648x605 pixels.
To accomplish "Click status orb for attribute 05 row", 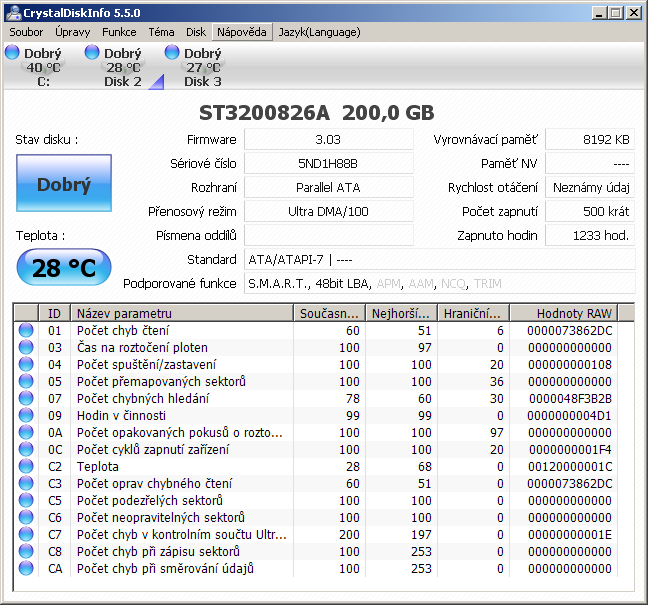I will point(26,381).
